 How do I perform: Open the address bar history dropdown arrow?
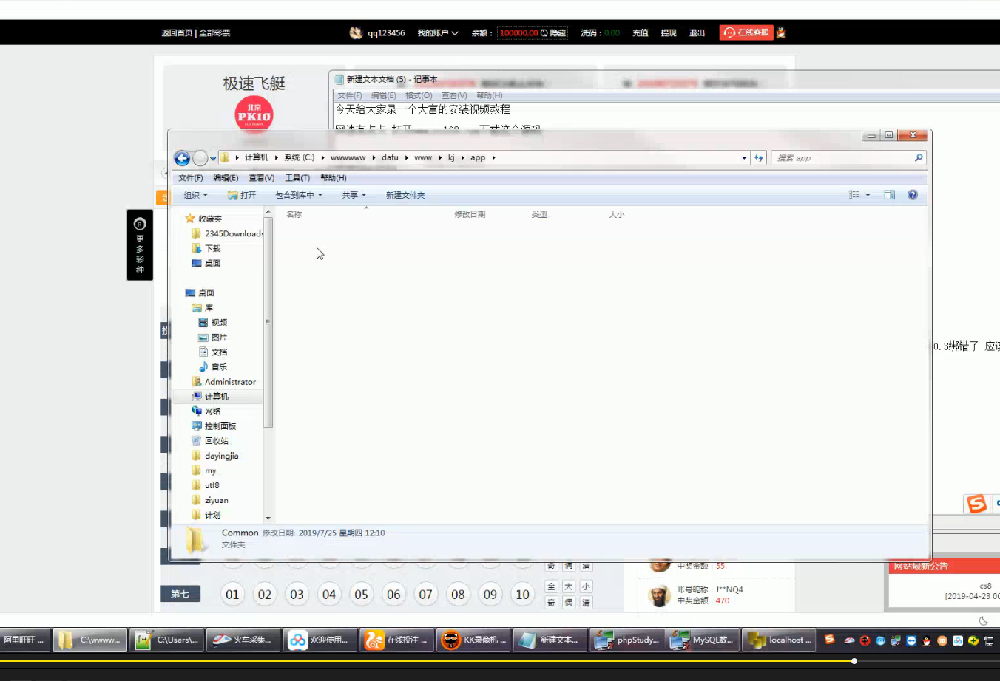tap(744, 158)
